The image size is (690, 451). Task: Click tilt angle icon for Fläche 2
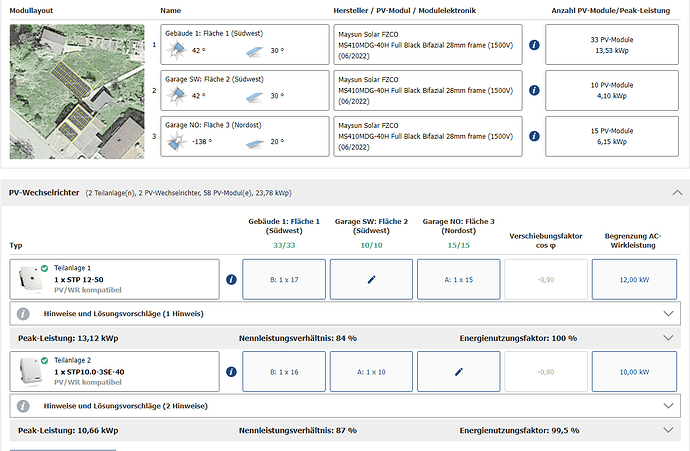pos(255,96)
